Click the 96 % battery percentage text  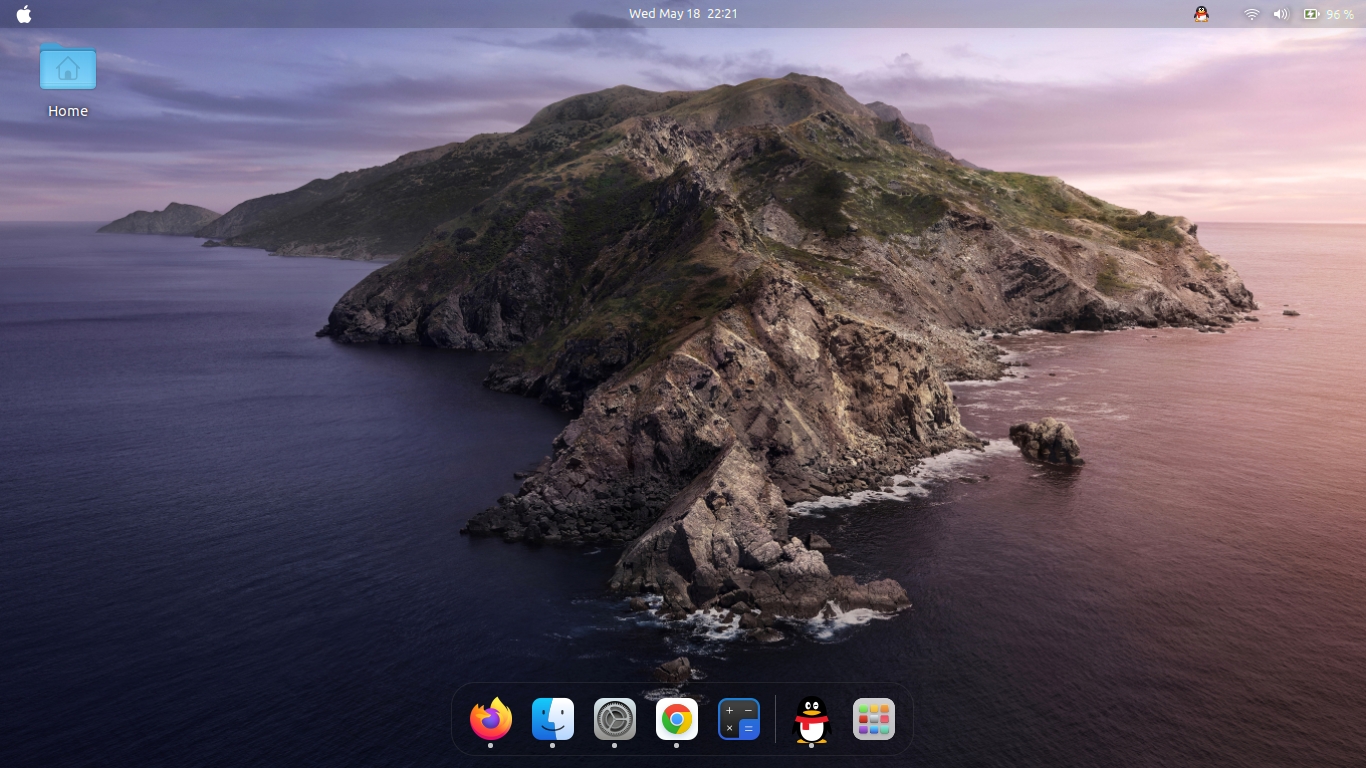(1340, 14)
